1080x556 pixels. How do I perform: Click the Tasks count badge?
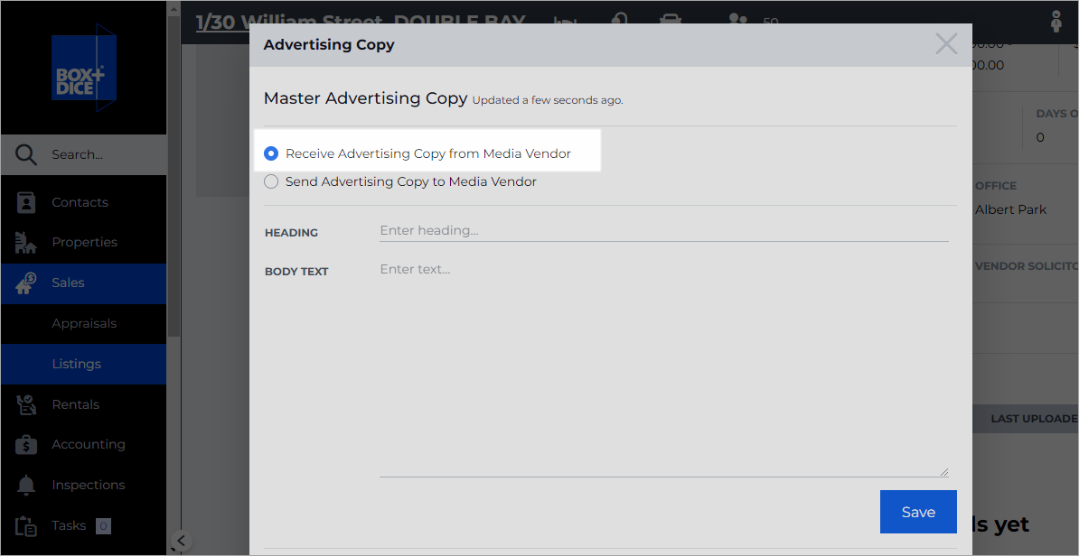click(x=103, y=526)
